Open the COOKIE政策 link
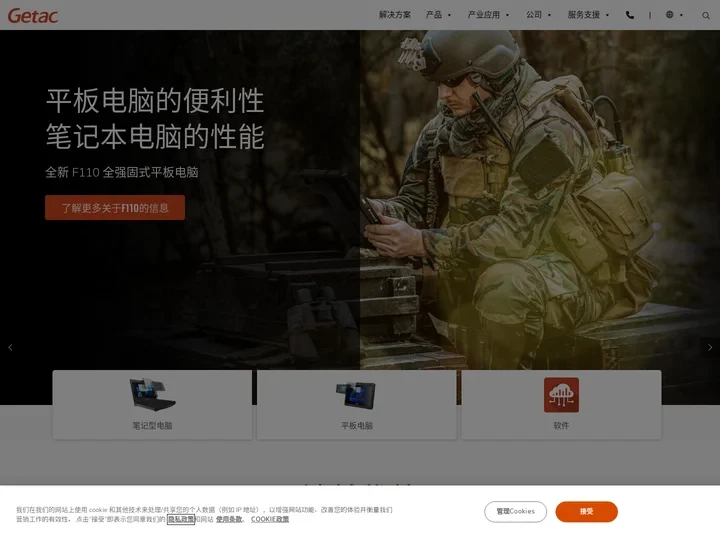The image size is (720, 540). click(270, 519)
